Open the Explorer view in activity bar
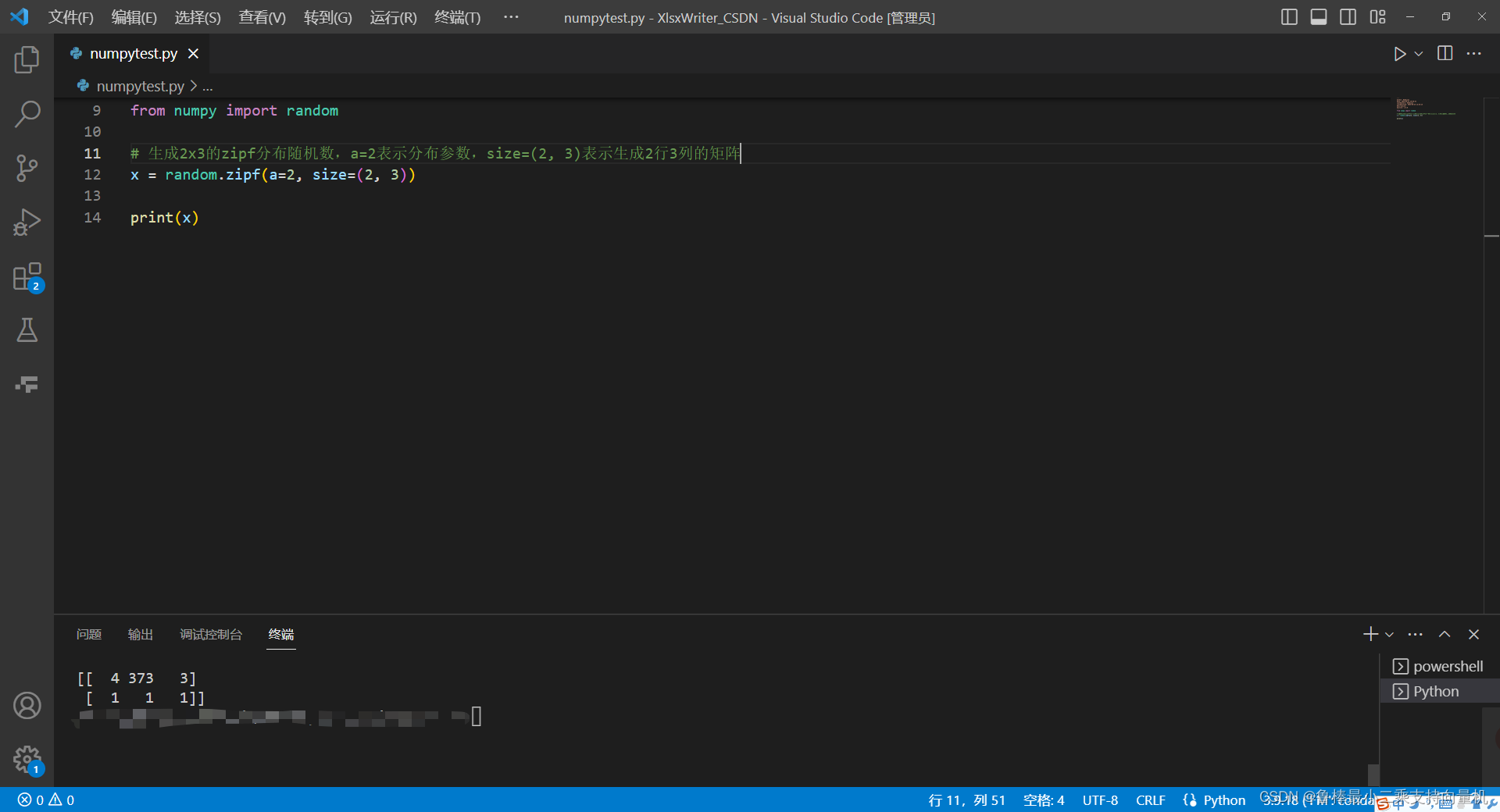The width and height of the screenshot is (1500, 812). (27, 60)
